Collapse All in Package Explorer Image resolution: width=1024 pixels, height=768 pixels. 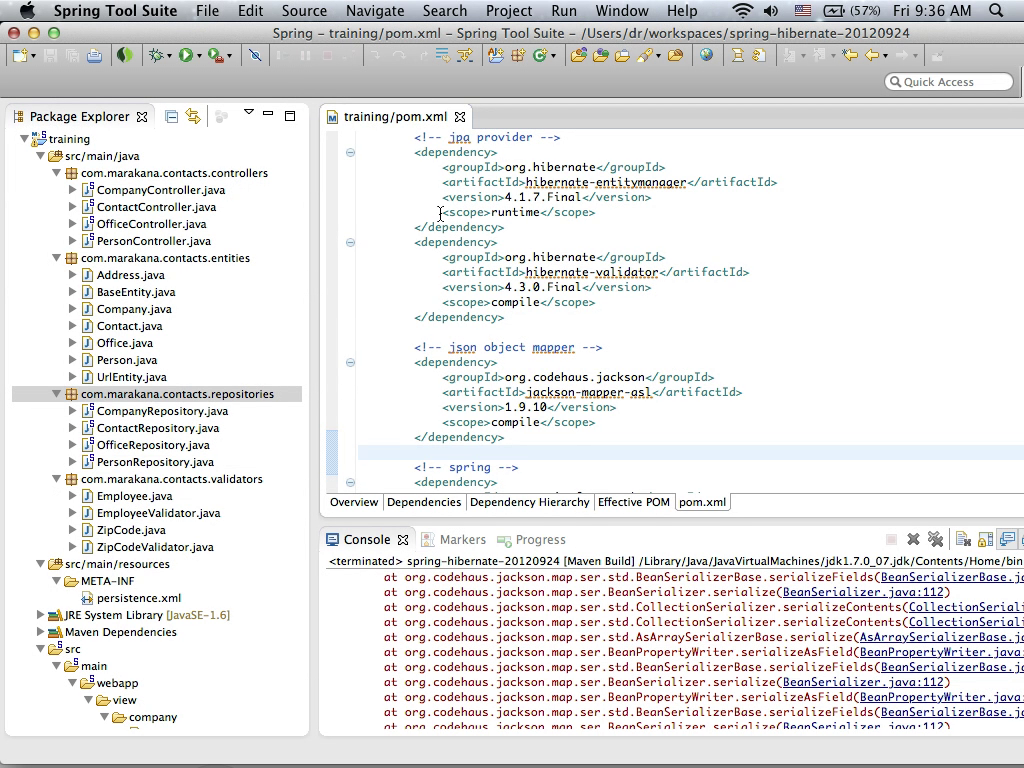pyautogui.click(x=171, y=117)
